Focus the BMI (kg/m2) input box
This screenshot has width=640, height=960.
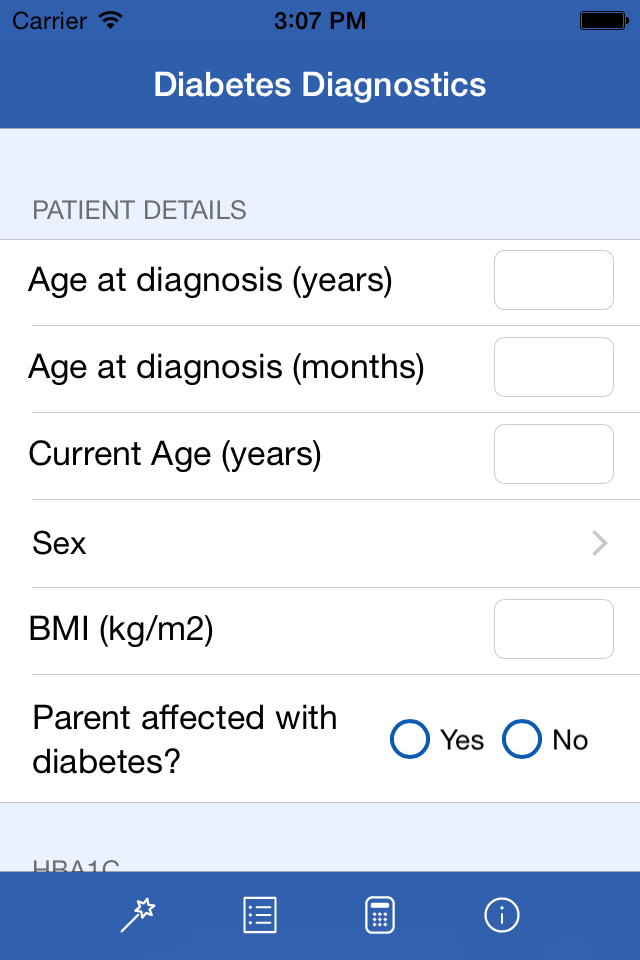pyautogui.click(x=554, y=629)
